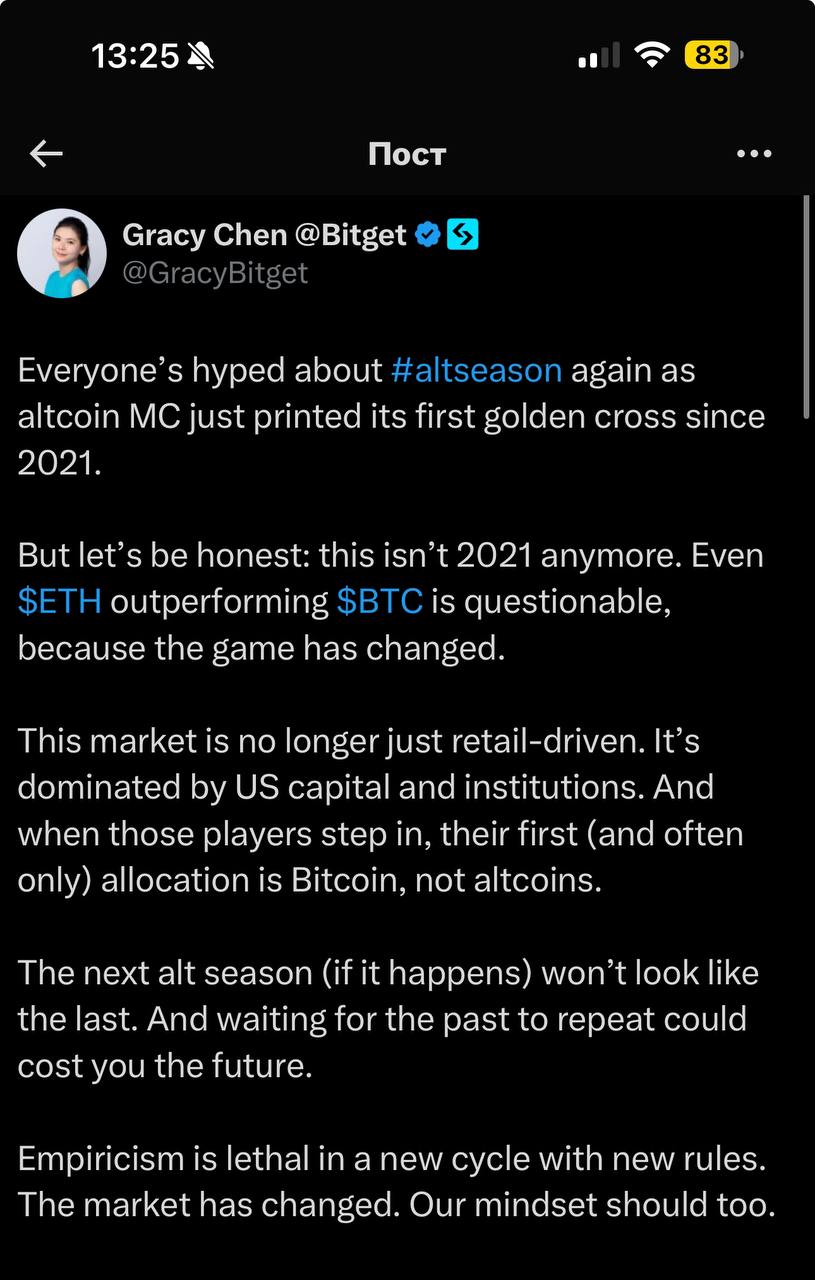Image resolution: width=815 pixels, height=1280 pixels.
Task: Tap the 'The next alt season' paragraph
Action: (x=388, y=1019)
